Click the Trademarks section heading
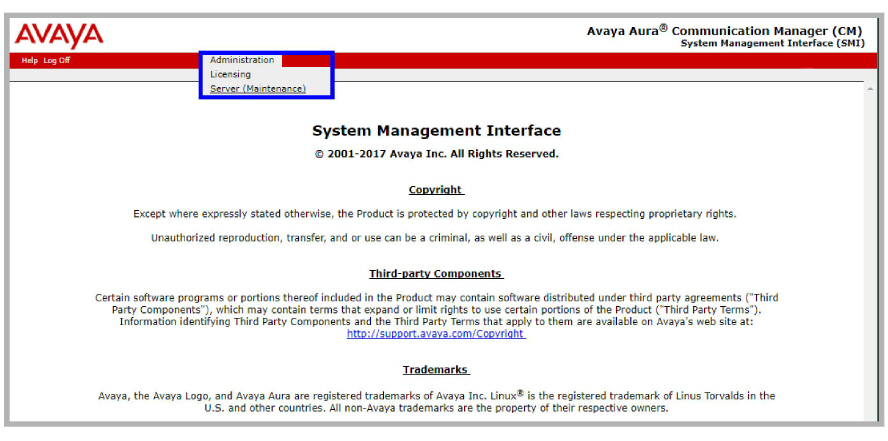 (436, 370)
